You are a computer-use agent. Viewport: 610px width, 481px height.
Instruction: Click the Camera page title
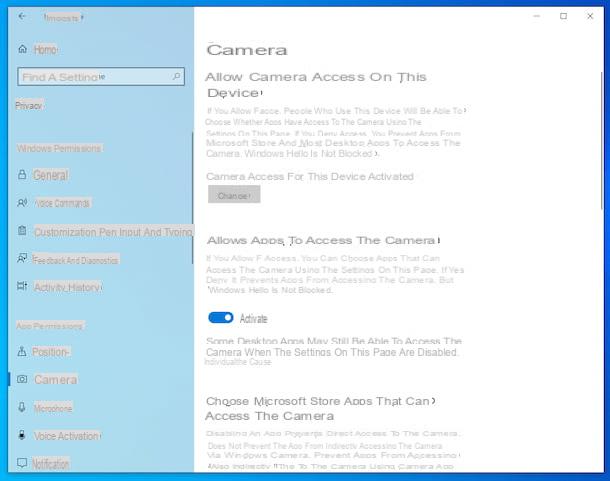coord(247,50)
